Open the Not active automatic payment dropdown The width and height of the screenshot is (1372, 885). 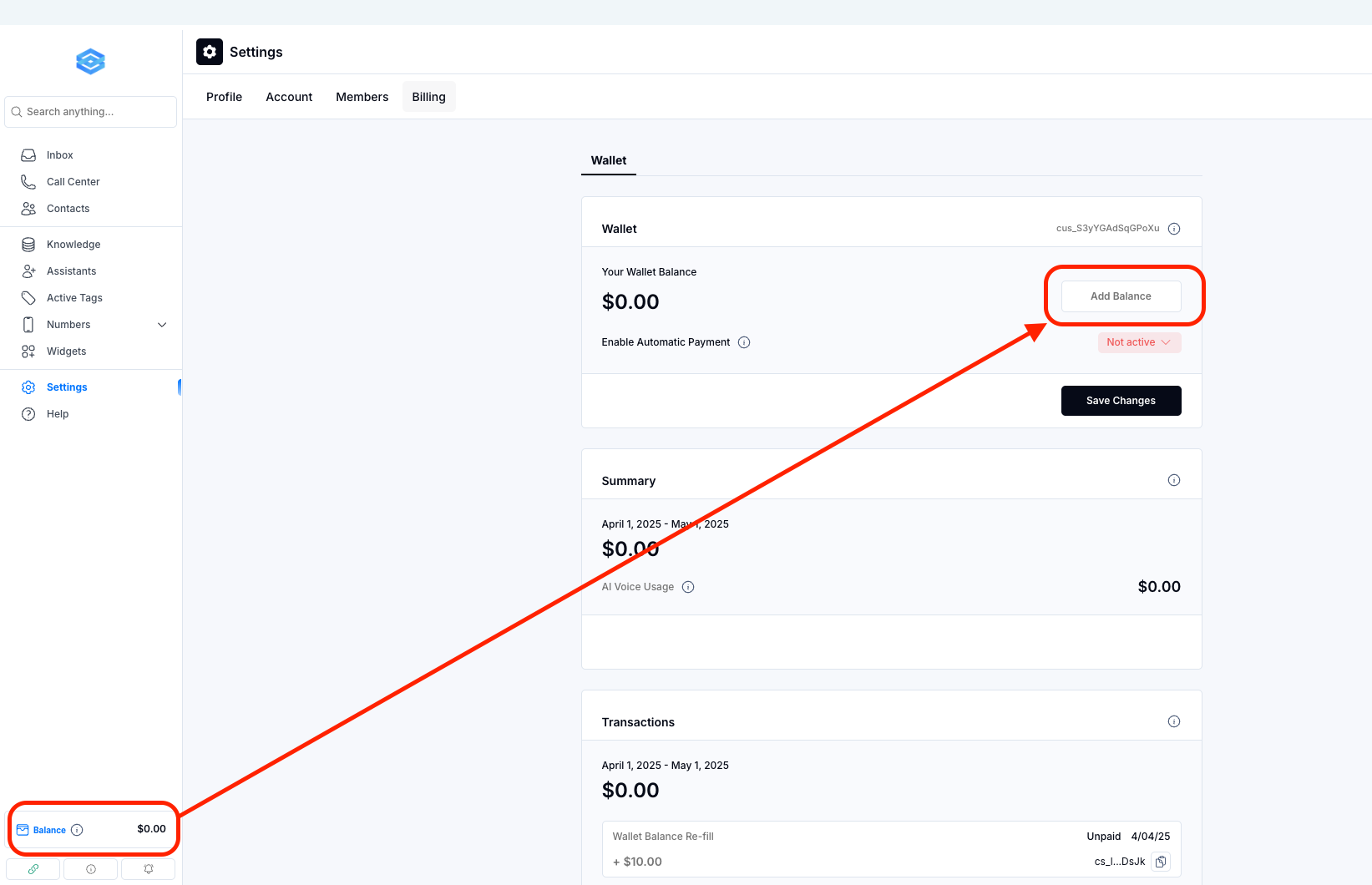point(1139,342)
